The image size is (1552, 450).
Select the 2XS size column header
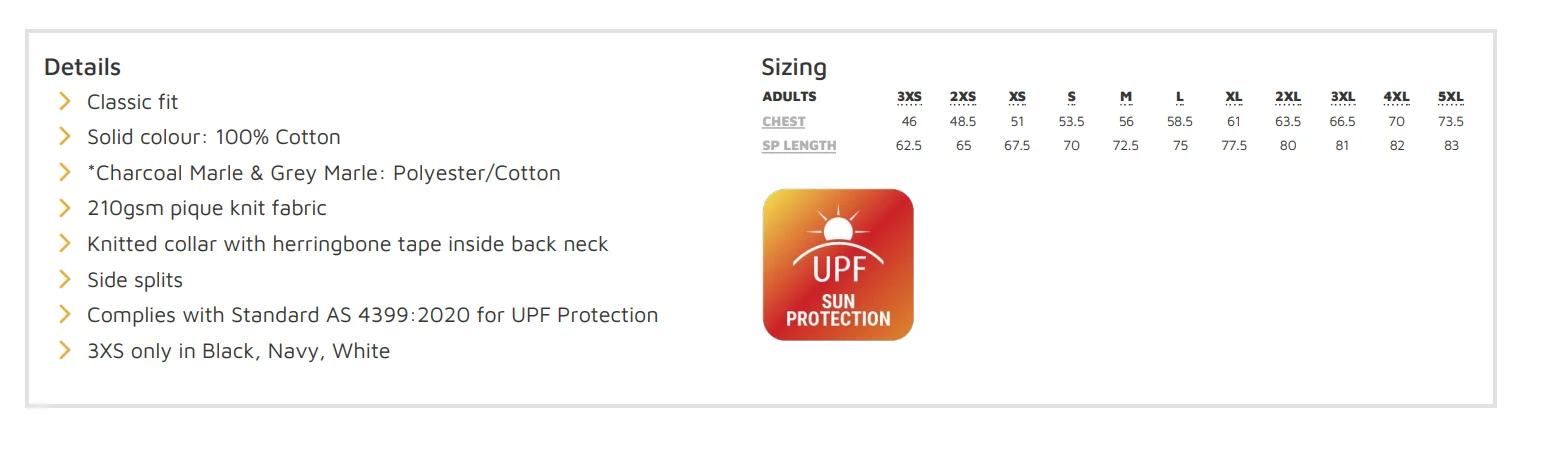[x=963, y=97]
